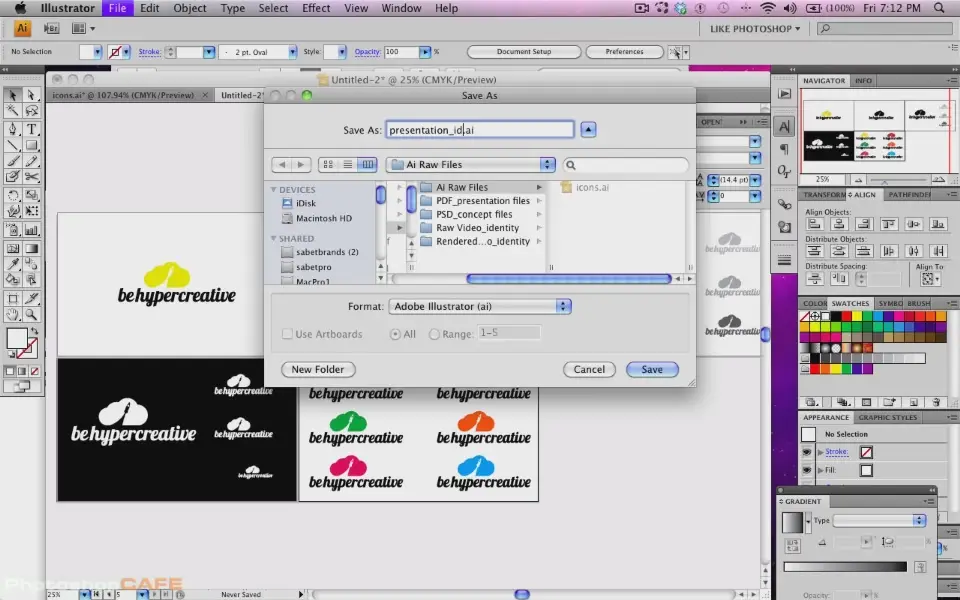Switch Save dialog to list view
Image resolution: width=960 pixels, height=600 pixels.
pos(348,164)
